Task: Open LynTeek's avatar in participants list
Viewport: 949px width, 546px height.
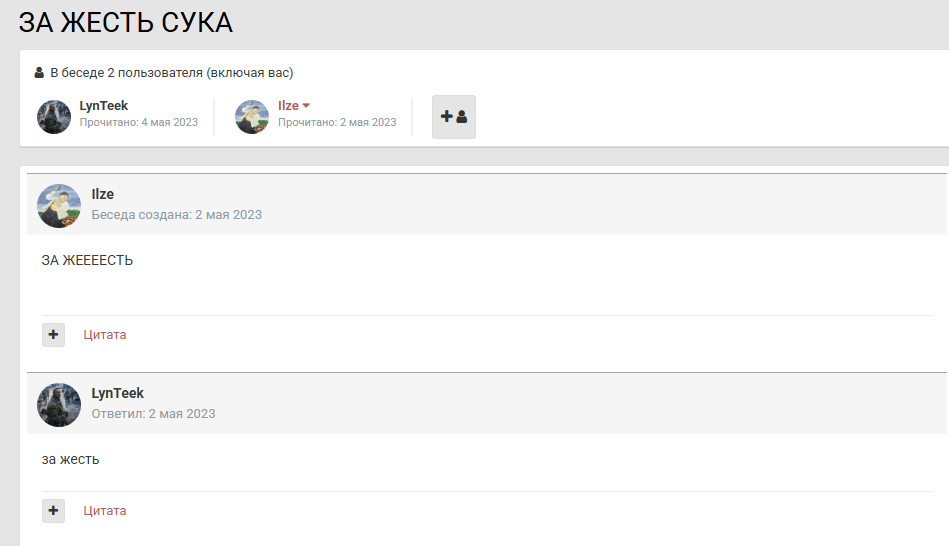Action: point(54,117)
